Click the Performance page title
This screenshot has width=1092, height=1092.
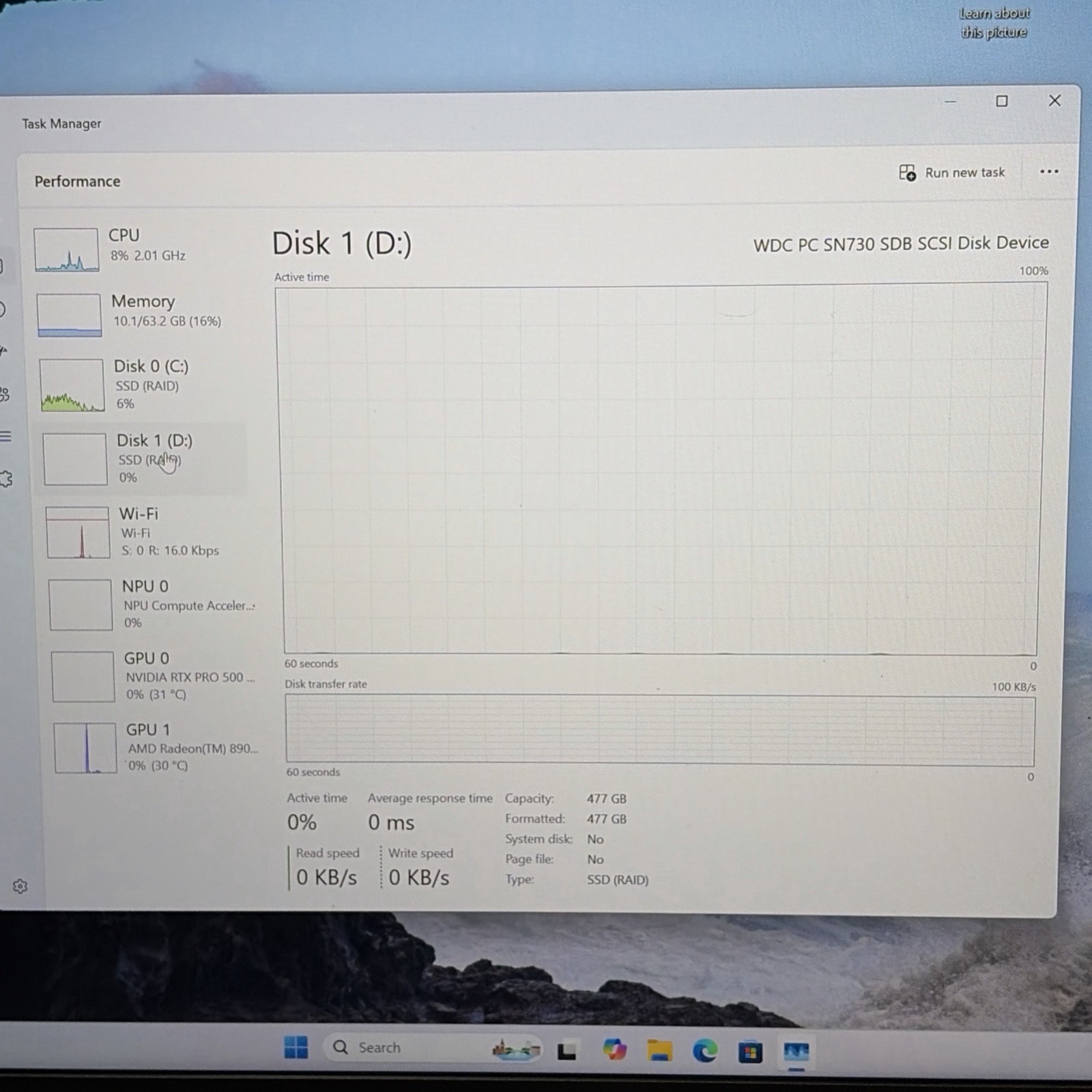coord(77,181)
